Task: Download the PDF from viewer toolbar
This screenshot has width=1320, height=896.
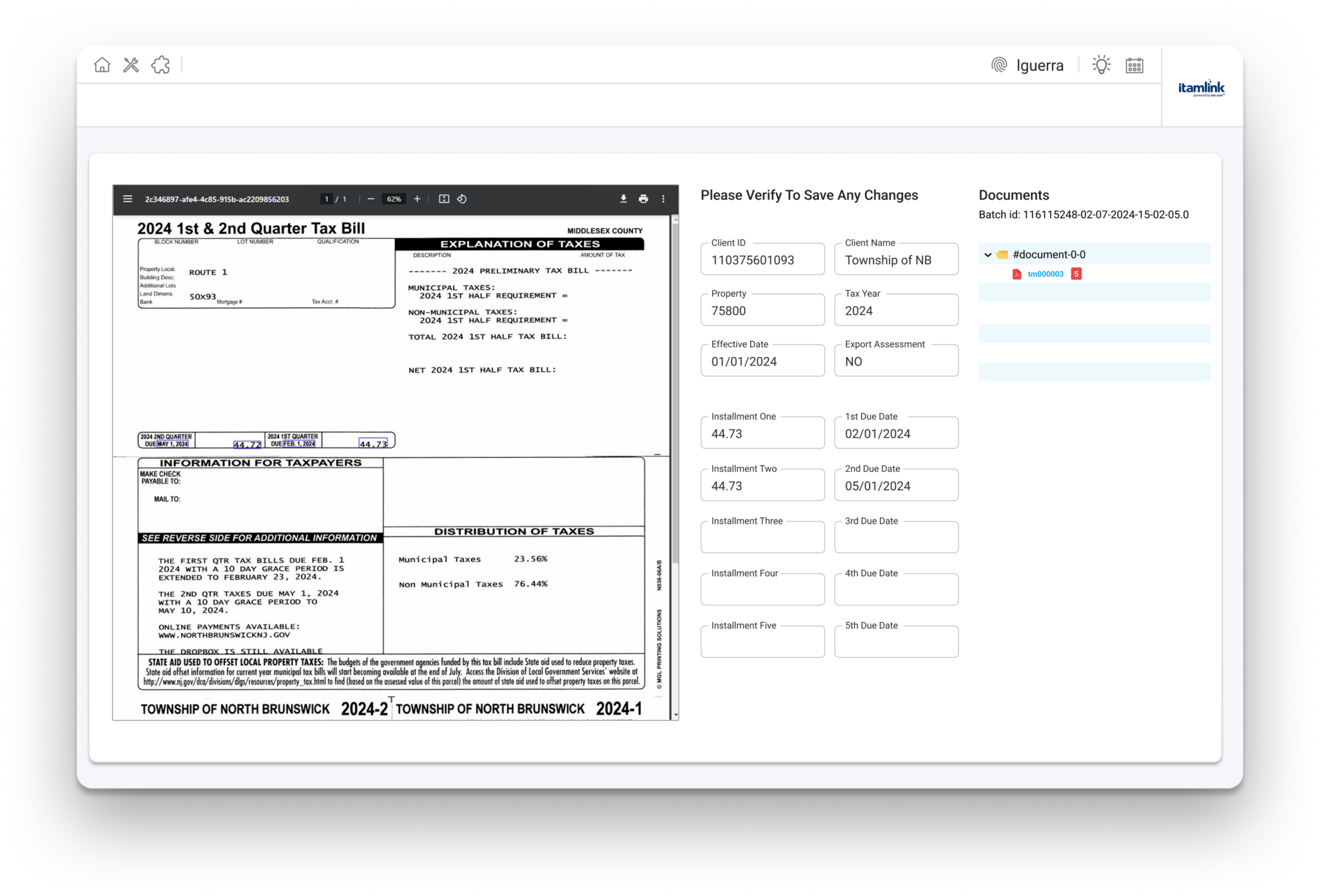Action: [623, 199]
